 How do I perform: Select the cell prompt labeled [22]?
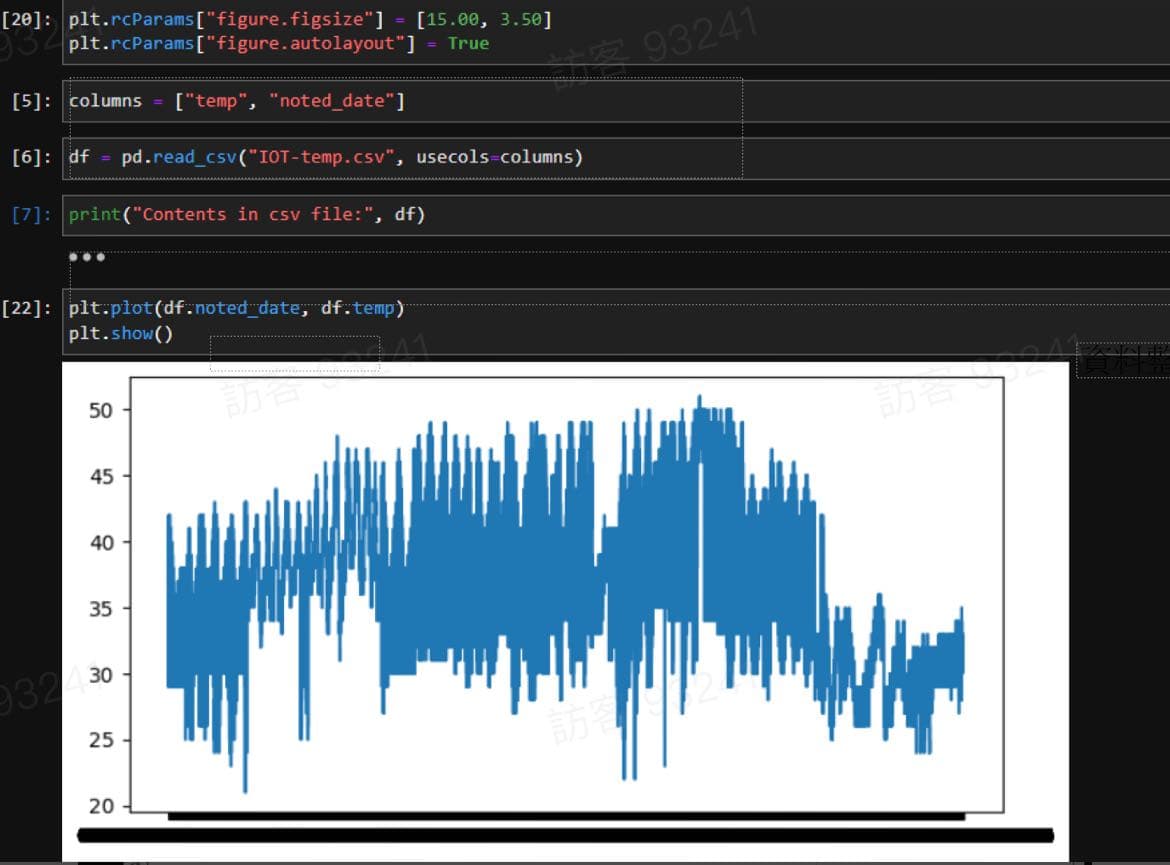[27, 308]
